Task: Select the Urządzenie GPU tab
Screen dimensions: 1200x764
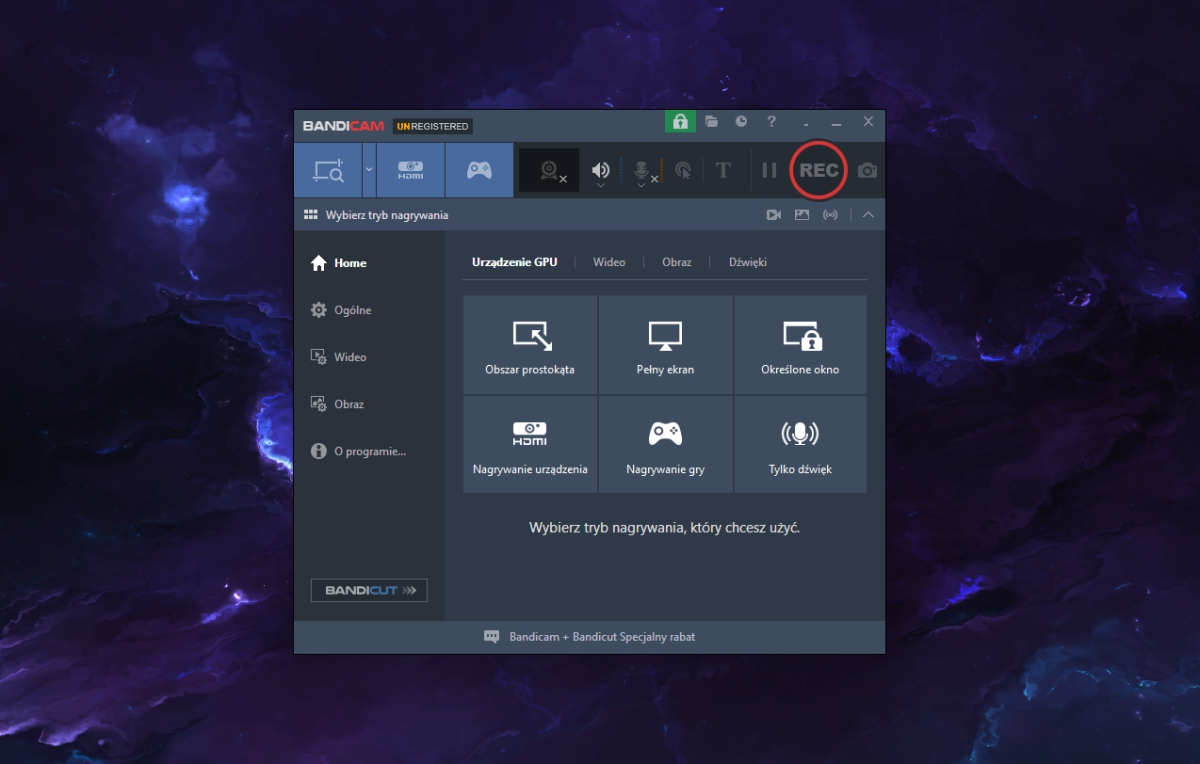Action: click(x=515, y=262)
